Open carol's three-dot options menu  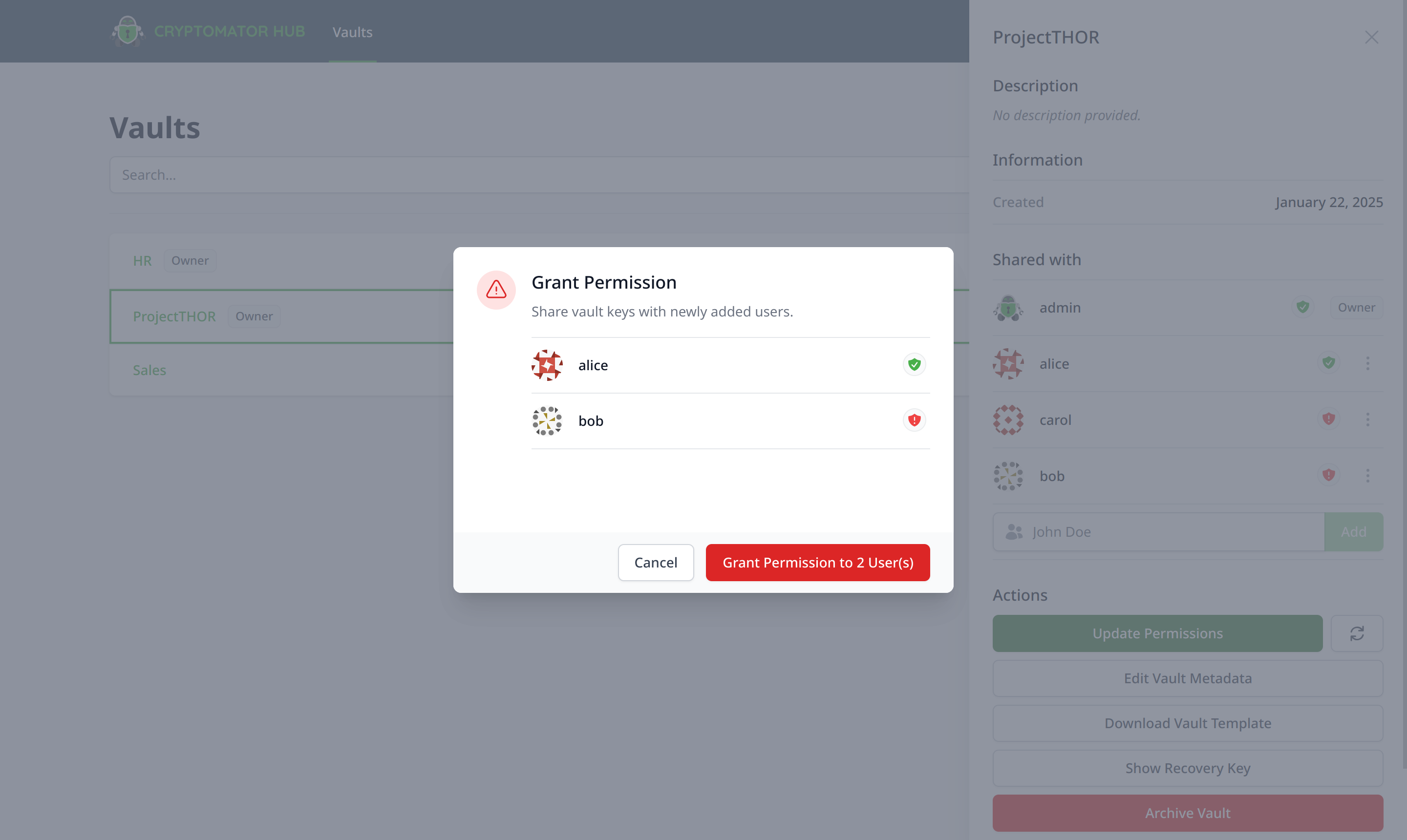(1367, 420)
